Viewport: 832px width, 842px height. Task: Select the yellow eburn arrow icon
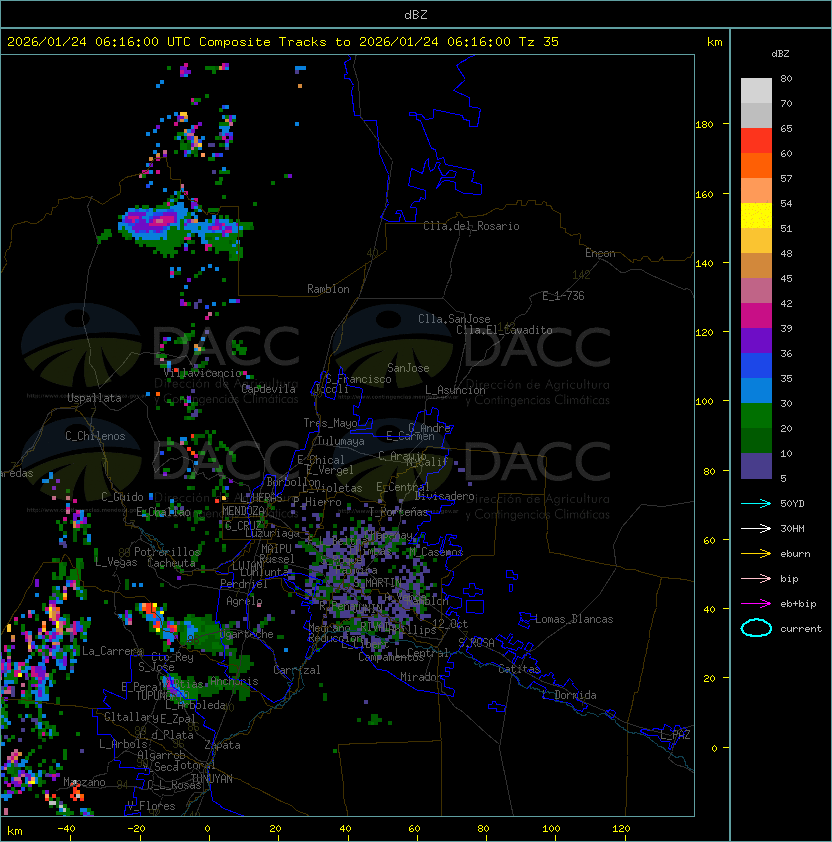(x=756, y=553)
